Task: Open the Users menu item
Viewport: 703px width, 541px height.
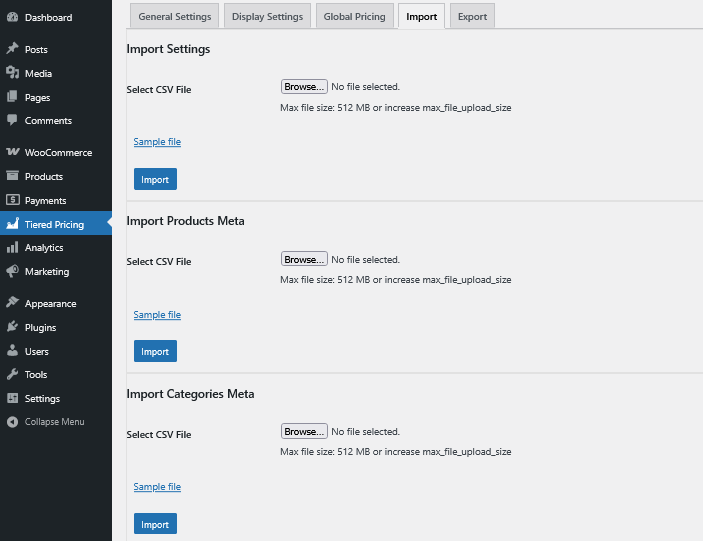Action: [x=36, y=351]
